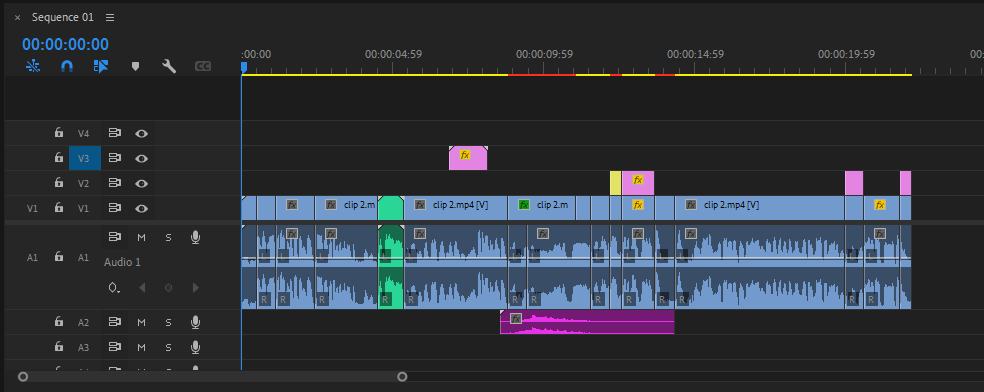Viewport: 984px width, 392px height.
Task: Select the clip 2.mp4 [V] clip after the green clip
Action: point(456,208)
